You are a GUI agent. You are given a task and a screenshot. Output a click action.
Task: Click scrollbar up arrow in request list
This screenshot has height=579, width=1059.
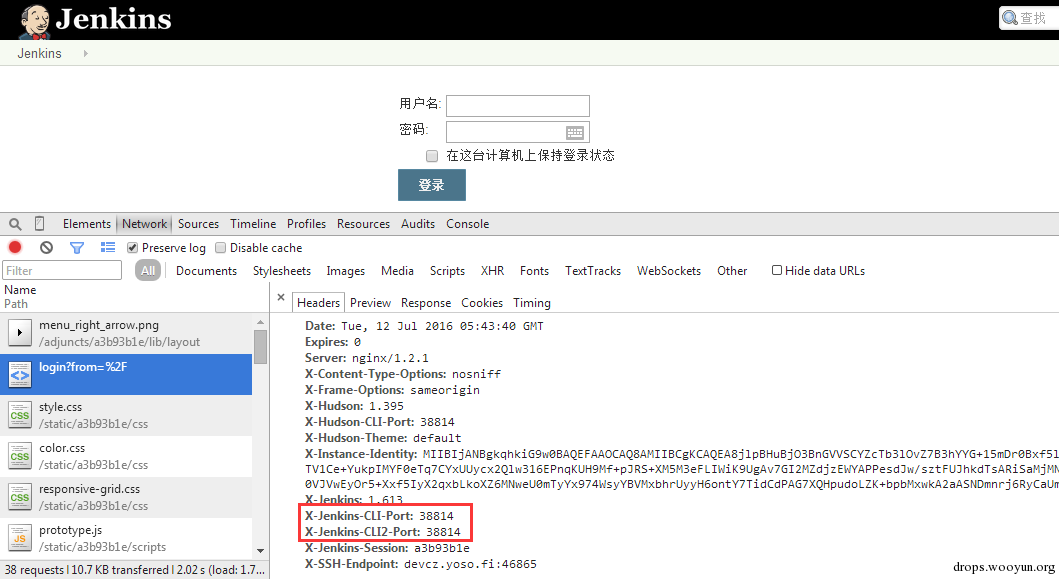coord(261,322)
